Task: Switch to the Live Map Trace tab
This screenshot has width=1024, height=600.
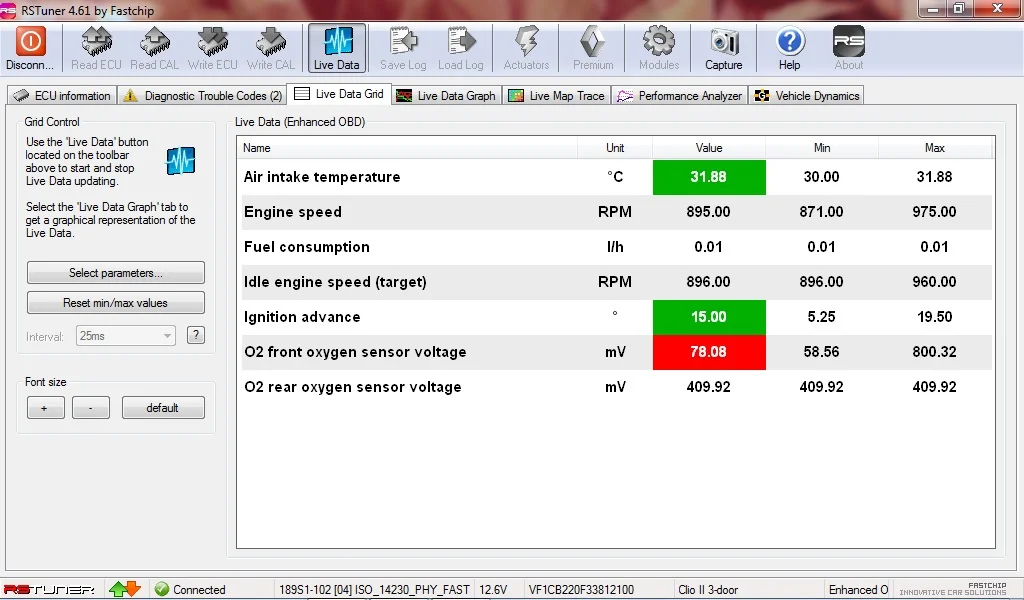Action: (x=557, y=95)
